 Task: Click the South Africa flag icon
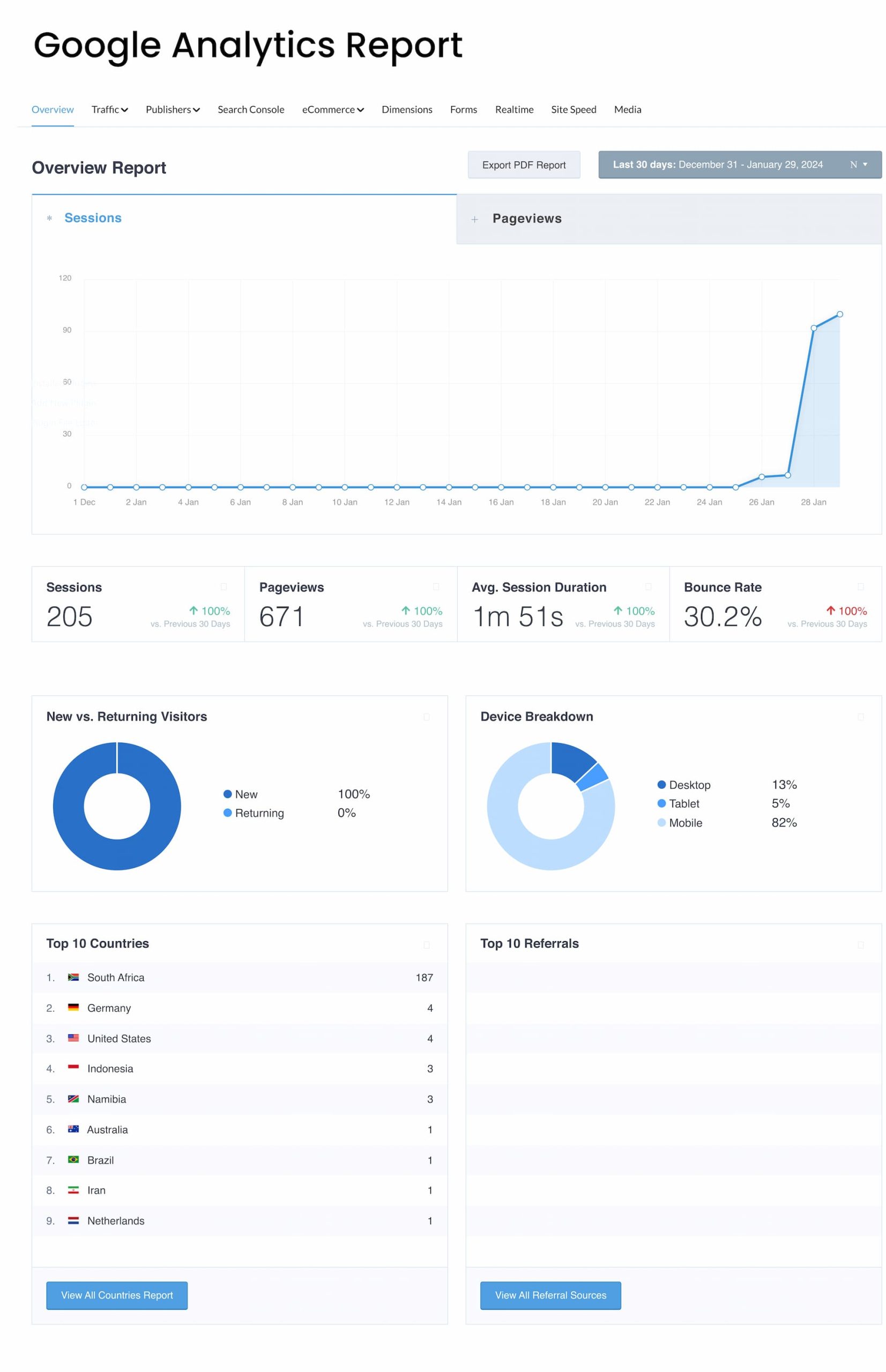coord(73,977)
